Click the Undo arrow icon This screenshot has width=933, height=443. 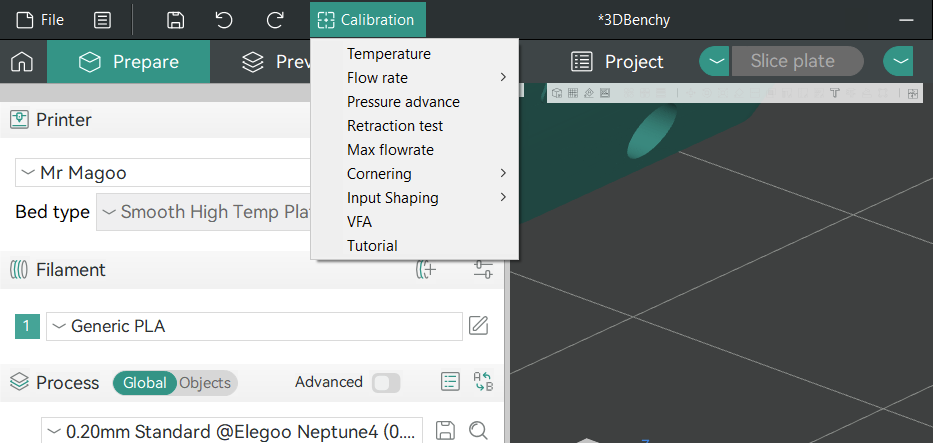225,20
